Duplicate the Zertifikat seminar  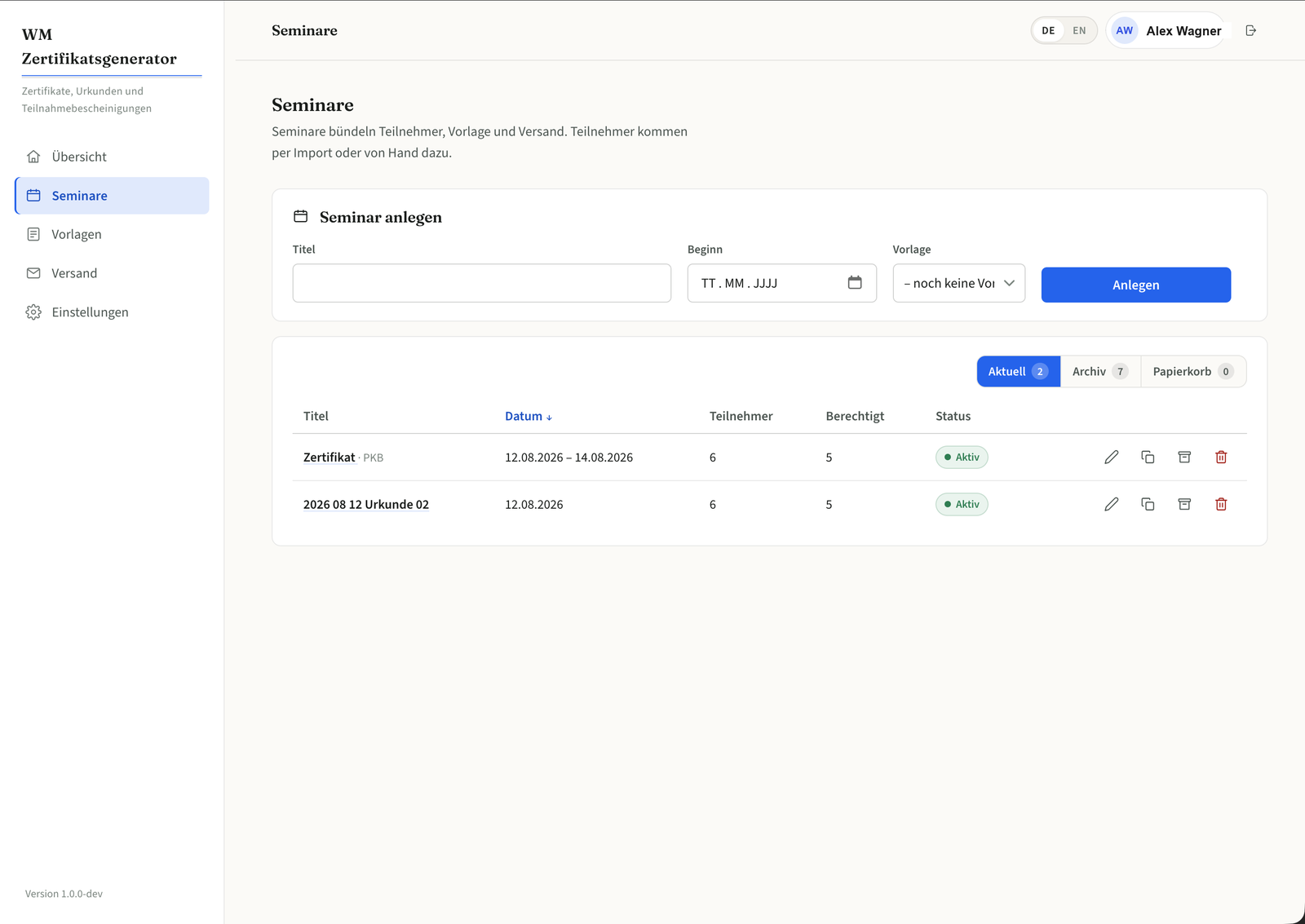tap(1148, 457)
